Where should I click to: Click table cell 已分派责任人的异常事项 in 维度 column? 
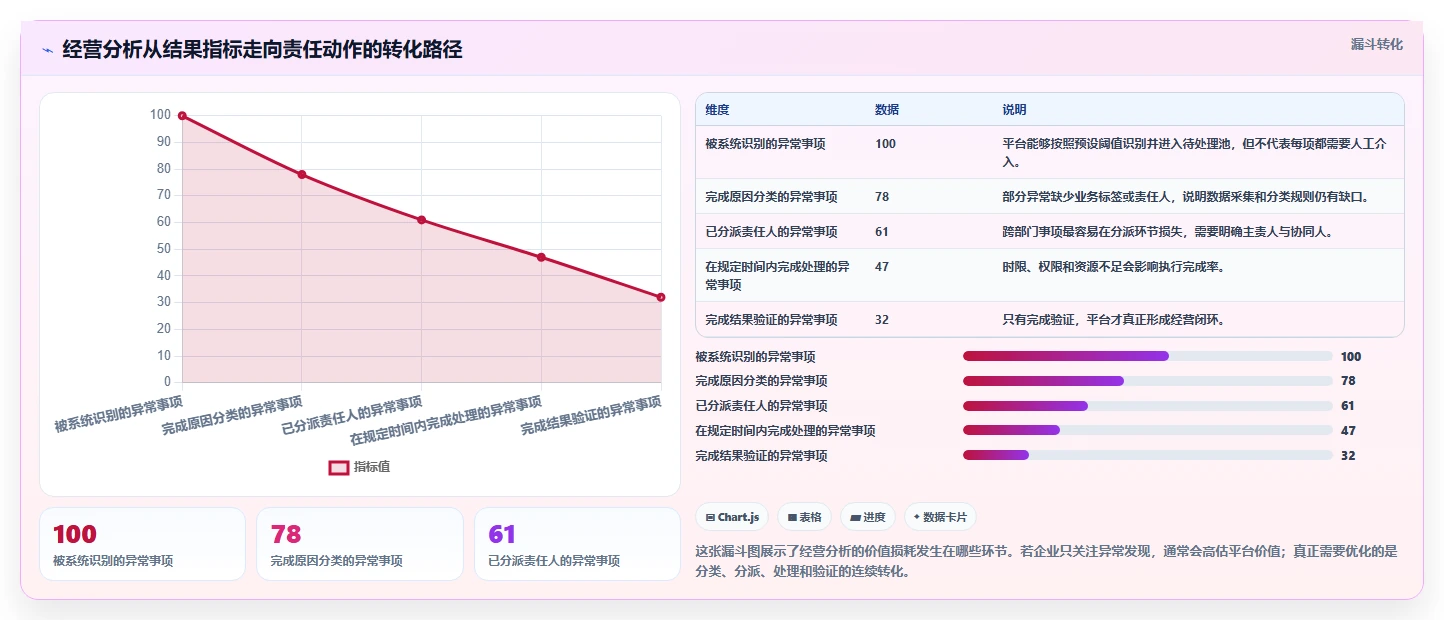(x=771, y=232)
